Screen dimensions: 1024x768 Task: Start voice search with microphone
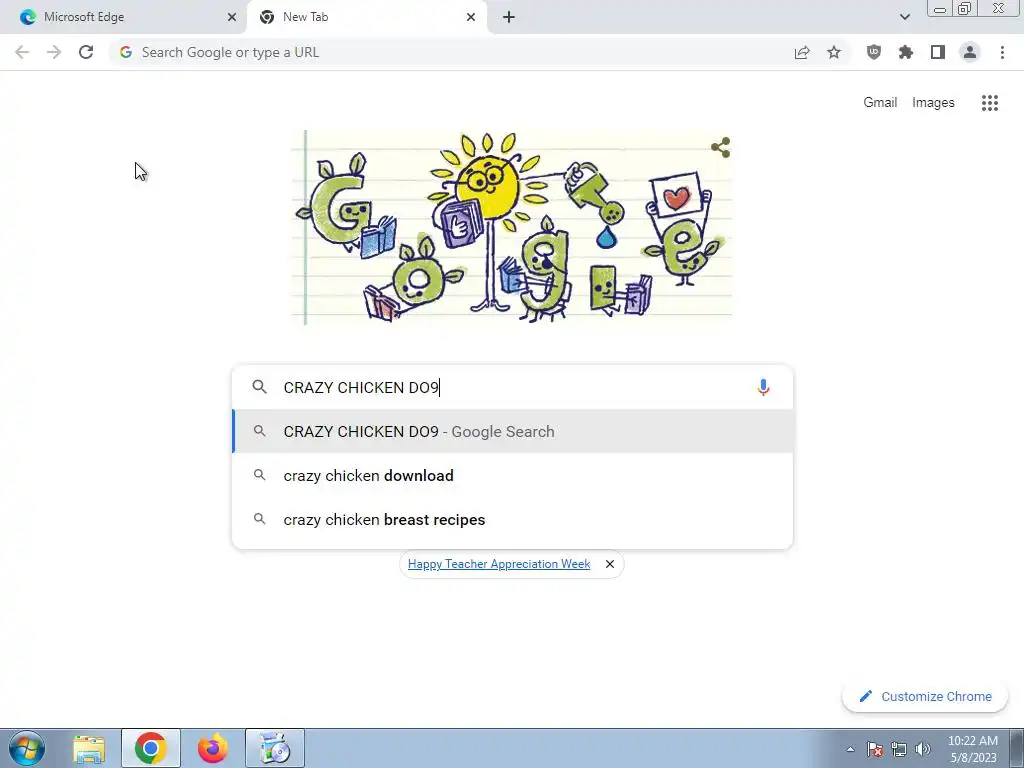coord(763,387)
